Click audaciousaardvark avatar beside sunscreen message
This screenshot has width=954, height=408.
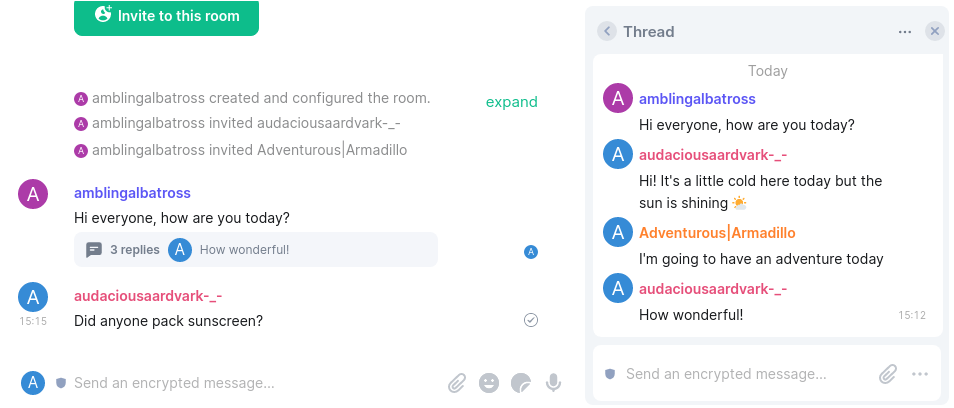point(34,297)
